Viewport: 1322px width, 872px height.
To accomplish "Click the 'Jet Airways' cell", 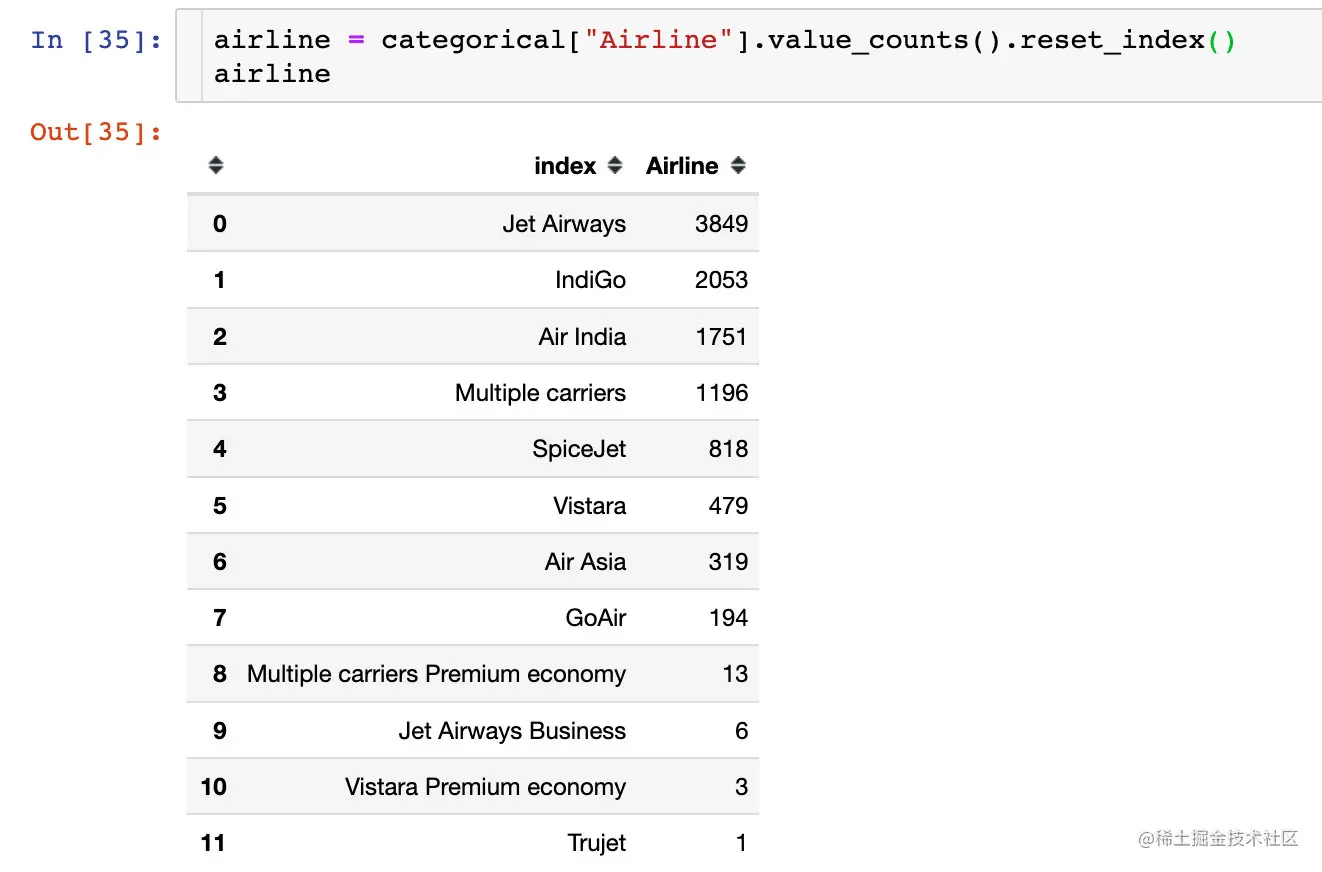I will coord(564,224).
